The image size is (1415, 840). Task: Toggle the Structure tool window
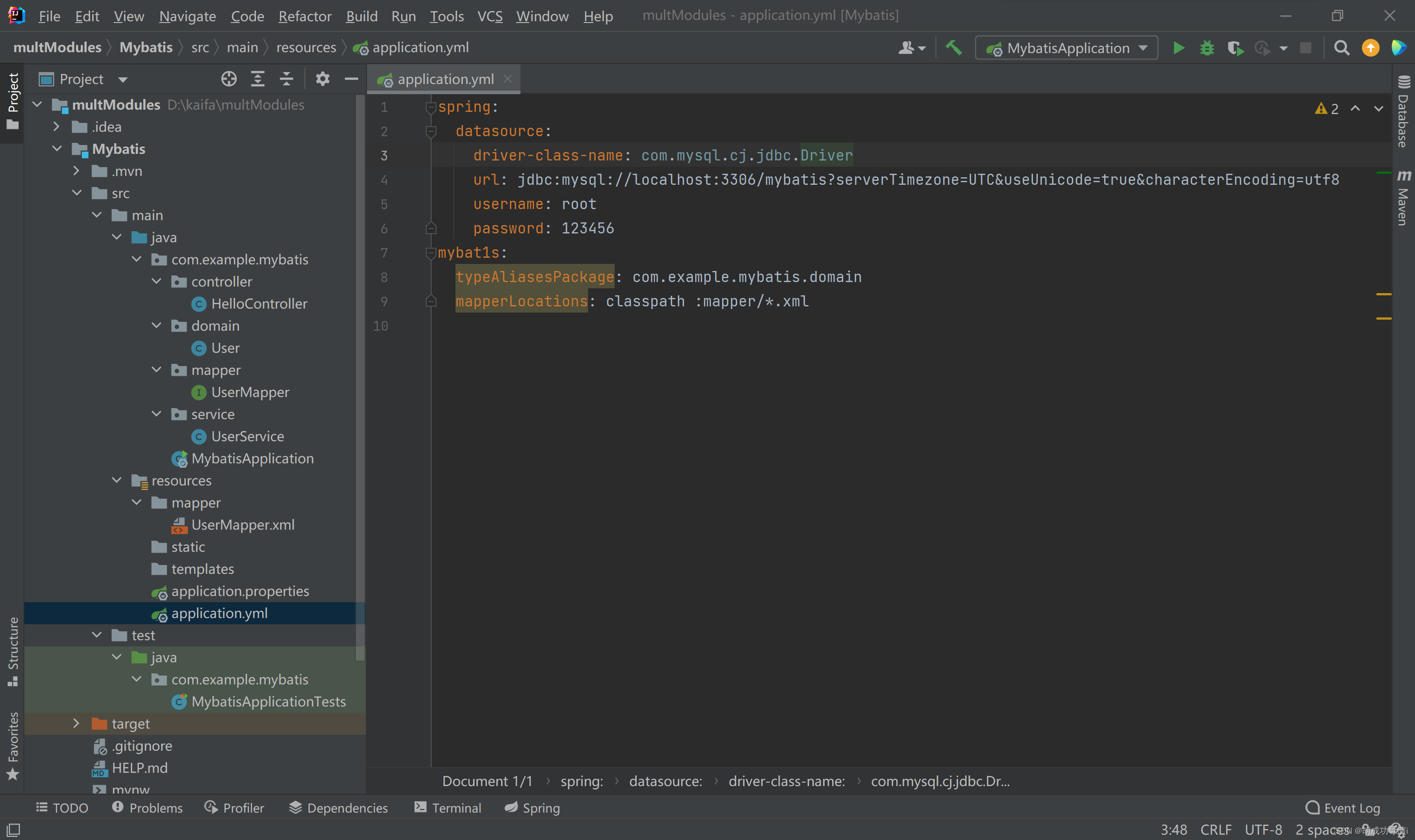pyautogui.click(x=12, y=651)
